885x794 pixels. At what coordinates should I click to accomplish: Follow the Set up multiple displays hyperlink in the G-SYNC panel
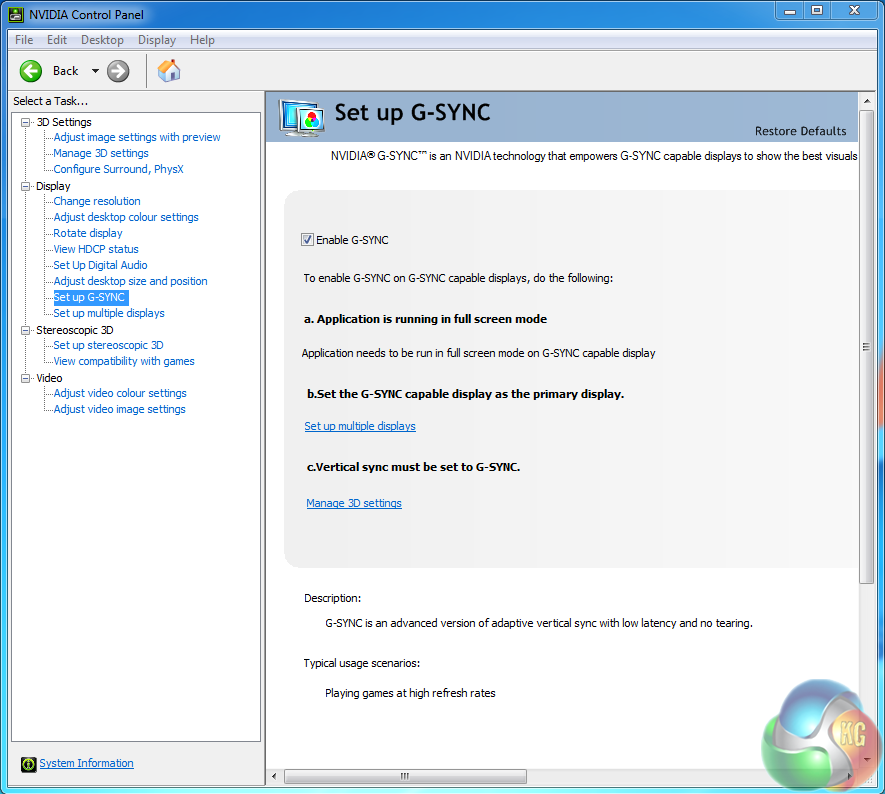[360, 426]
